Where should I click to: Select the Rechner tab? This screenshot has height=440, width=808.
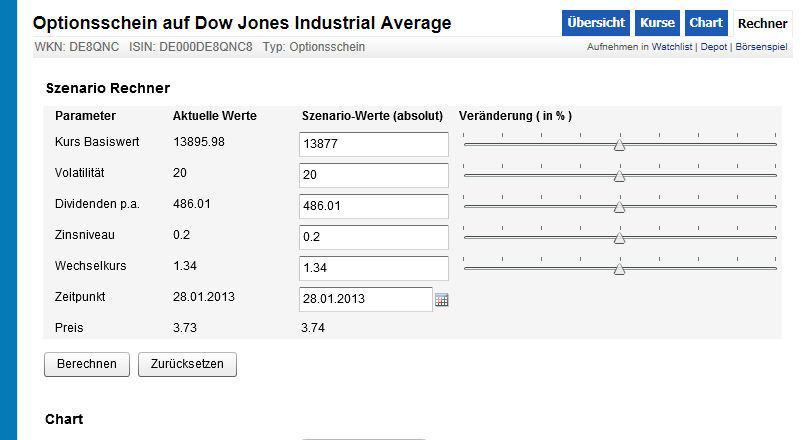coord(762,23)
